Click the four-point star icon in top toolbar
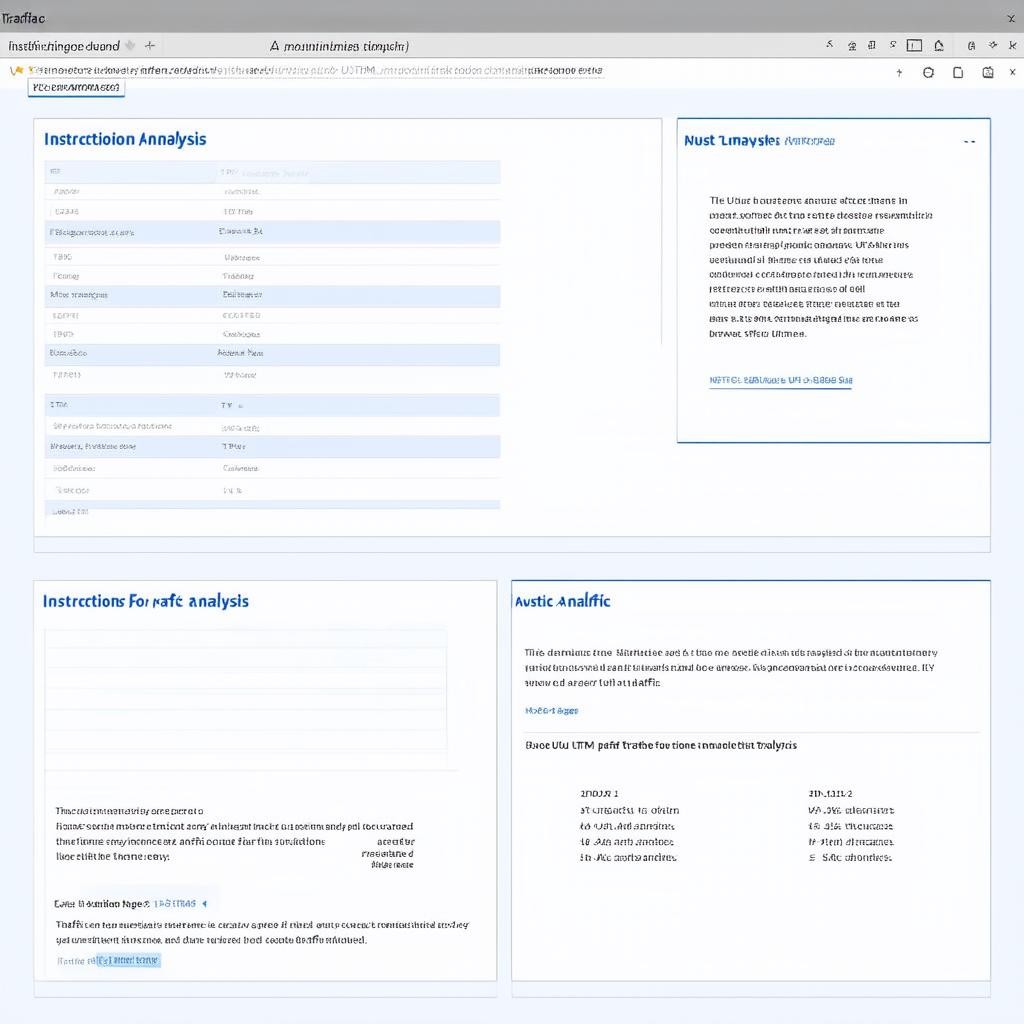 (x=993, y=45)
